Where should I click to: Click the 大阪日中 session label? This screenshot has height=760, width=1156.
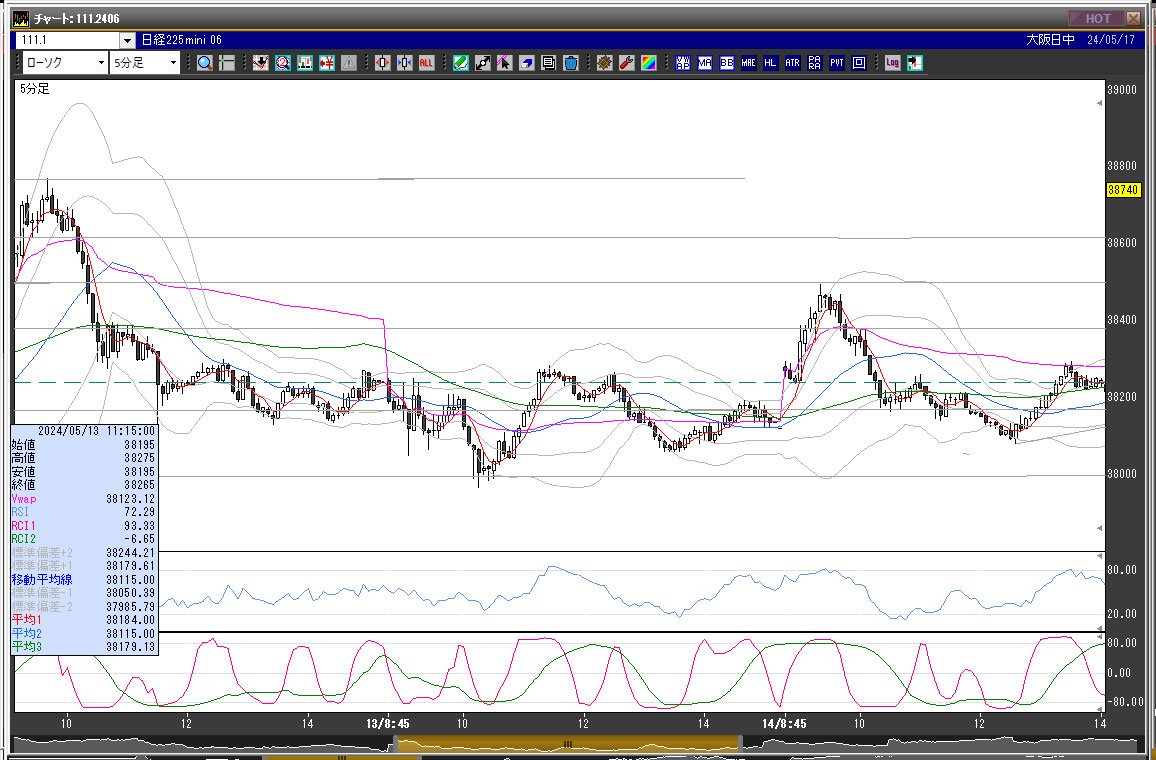[1050, 40]
